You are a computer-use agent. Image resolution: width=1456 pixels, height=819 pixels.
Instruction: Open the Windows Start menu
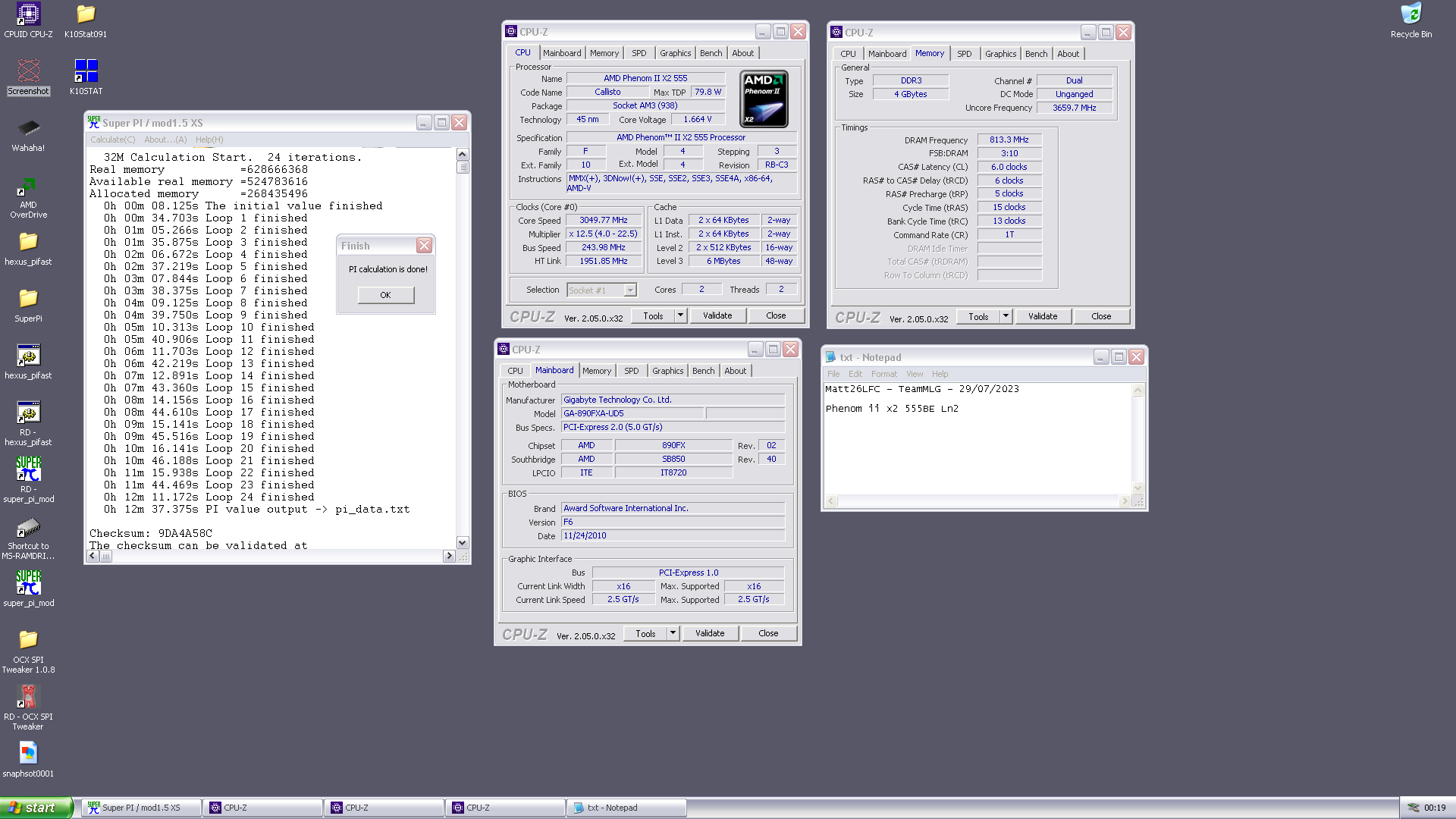tap(36, 808)
